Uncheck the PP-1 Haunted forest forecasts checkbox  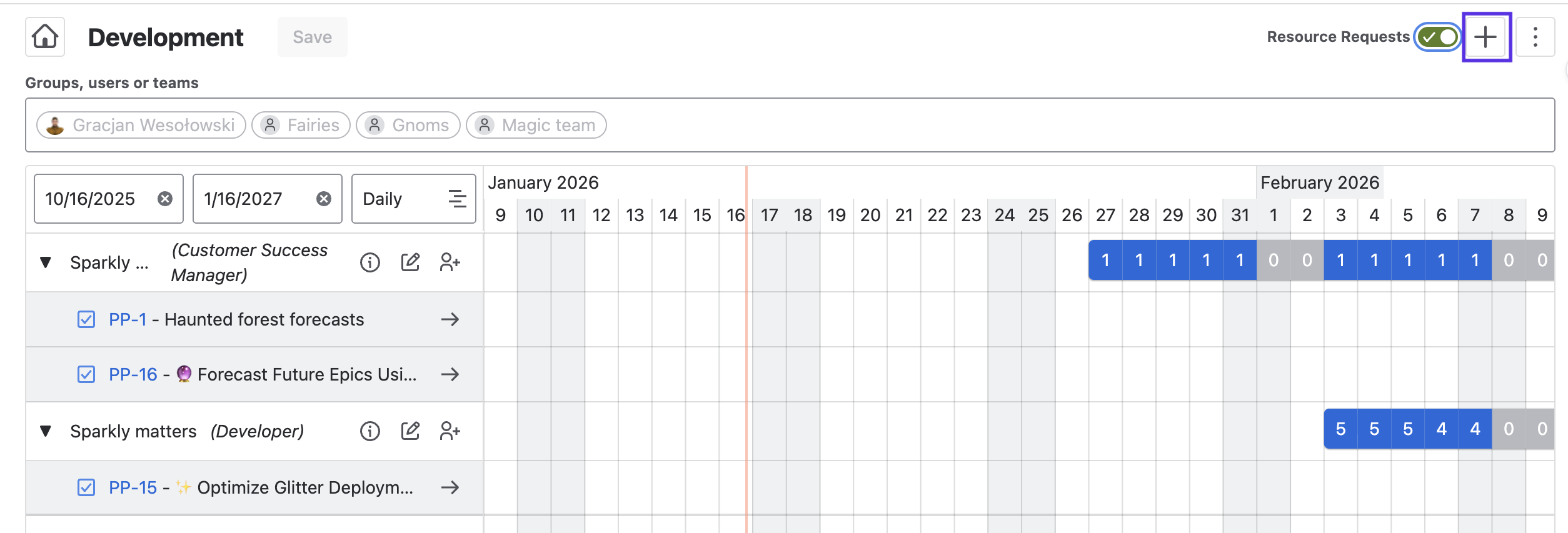[x=86, y=319]
